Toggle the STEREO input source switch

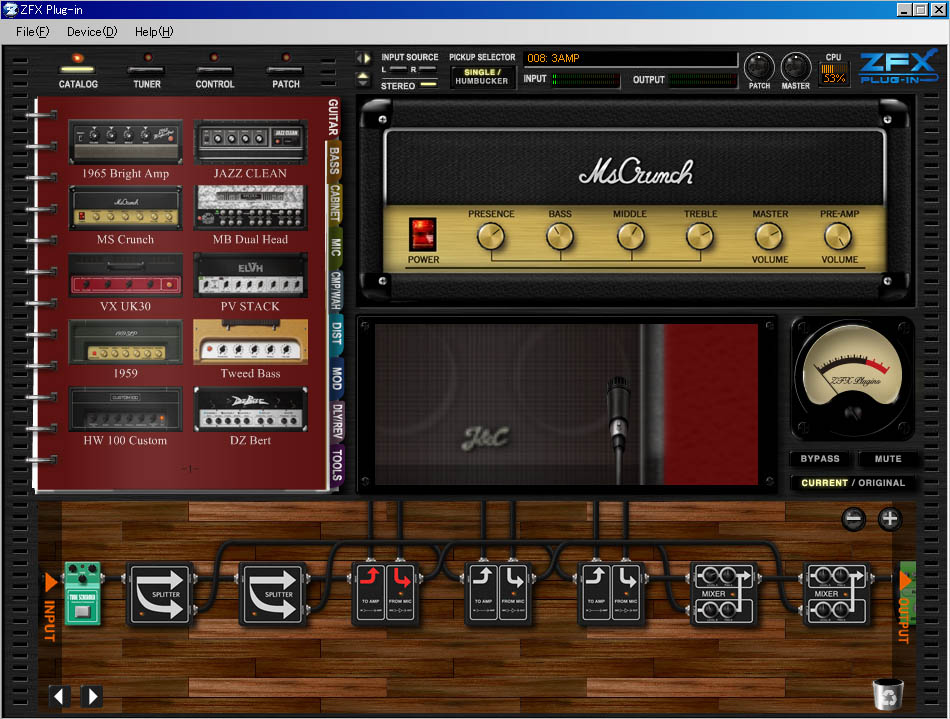[428, 85]
